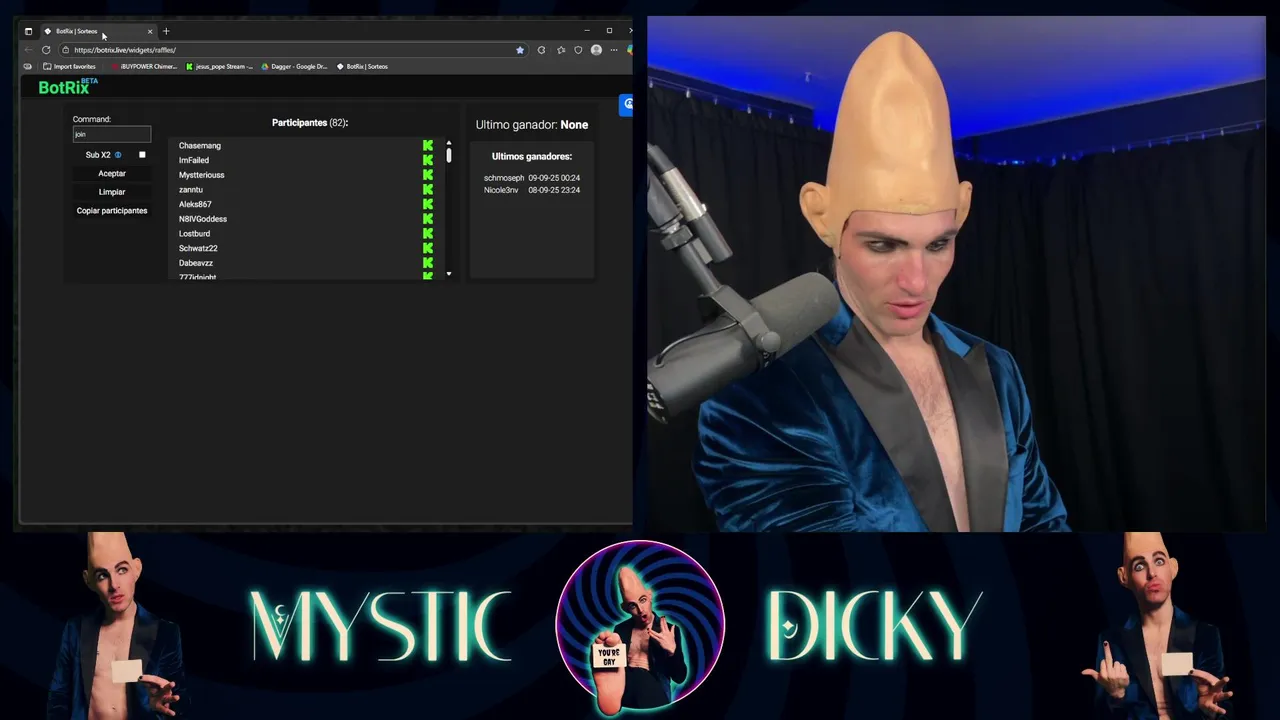This screenshot has width=1280, height=720.
Task: Click the Kick icon beside N8IVGoddess
Action: [x=428, y=219]
